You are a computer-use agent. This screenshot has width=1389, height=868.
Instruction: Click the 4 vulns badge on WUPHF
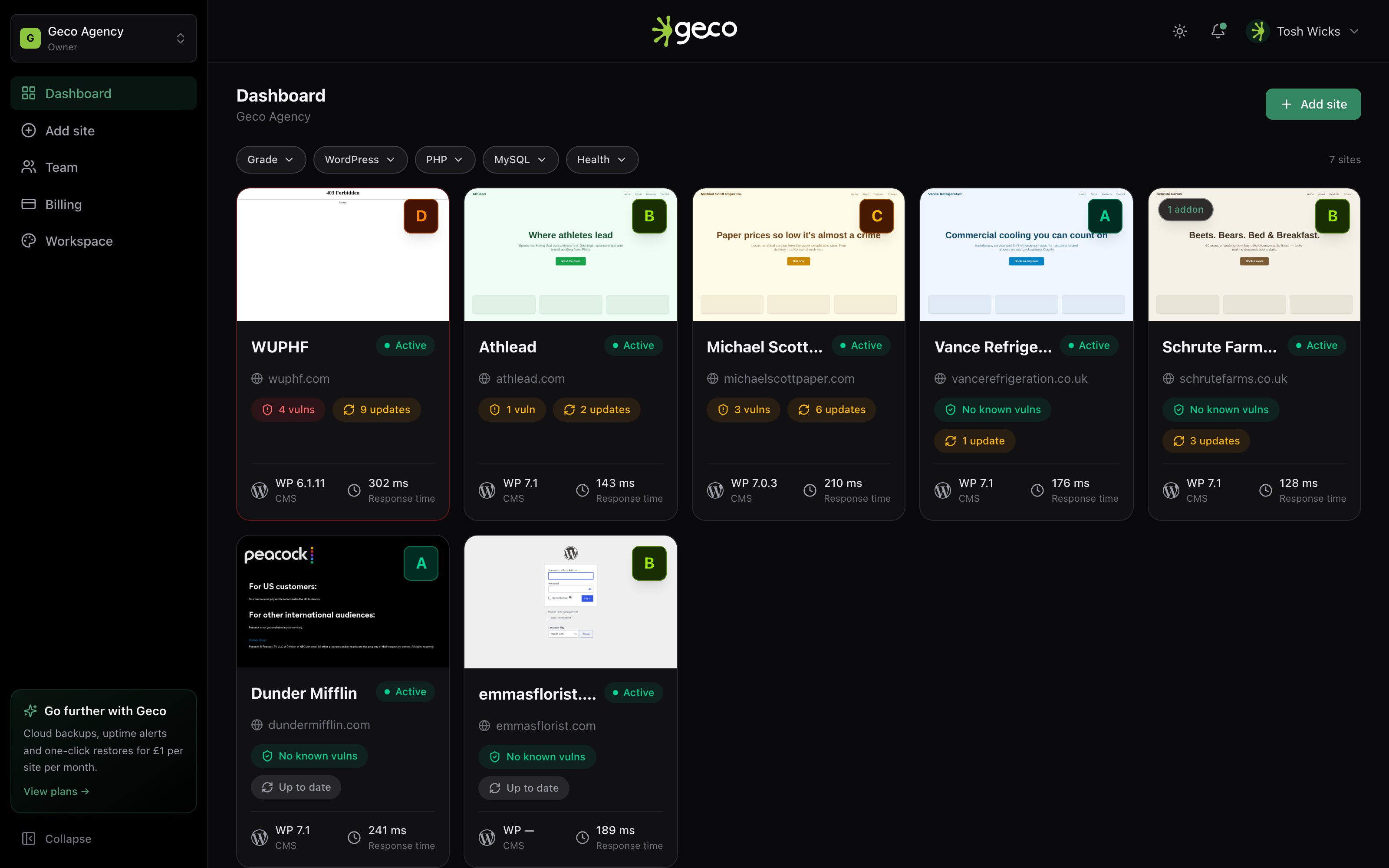coord(288,409)
